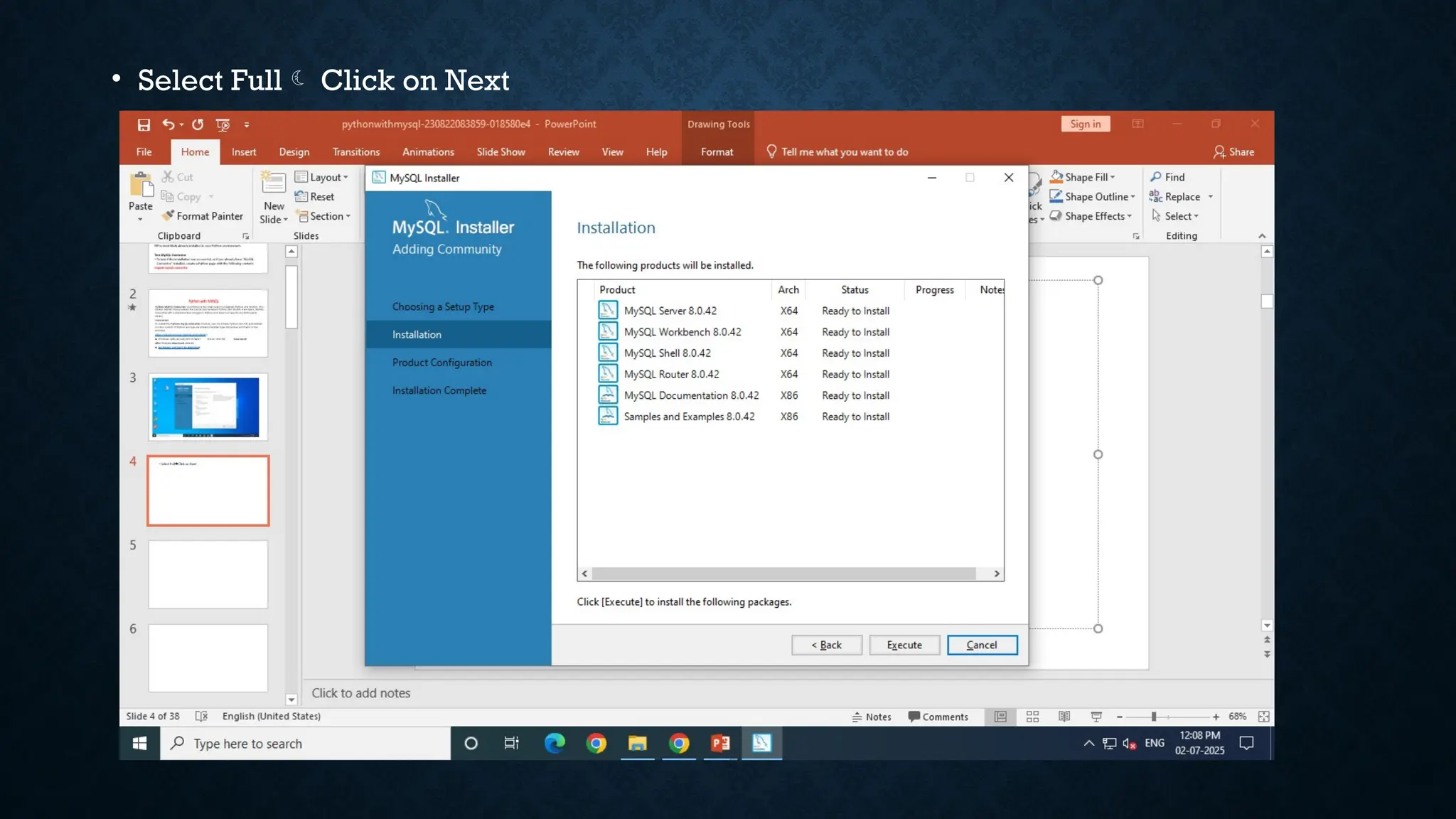Screen dimensions: 1456x819
Task: Click the New Slide icon
Action: (x=274, y=184)
